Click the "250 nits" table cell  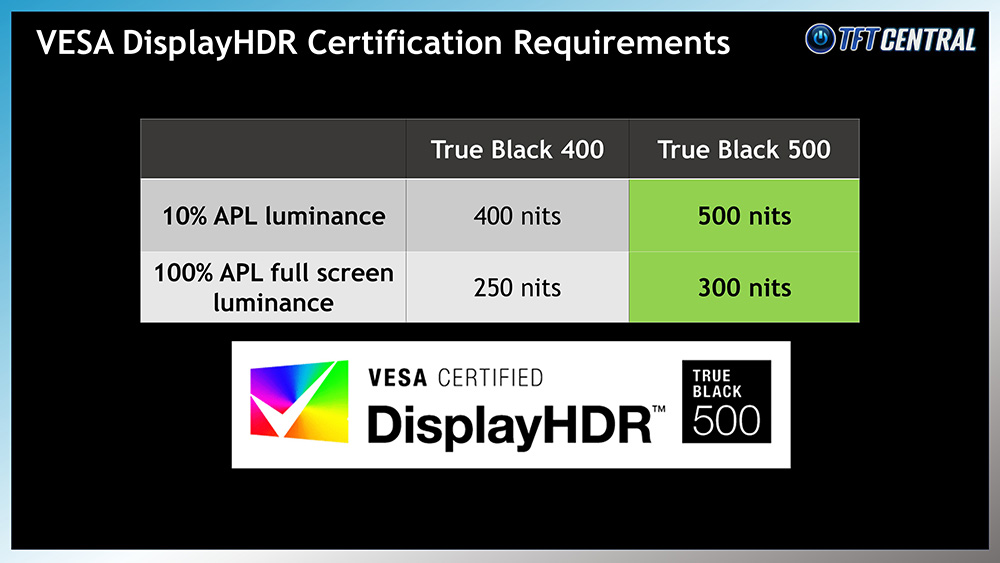(517, 288)
